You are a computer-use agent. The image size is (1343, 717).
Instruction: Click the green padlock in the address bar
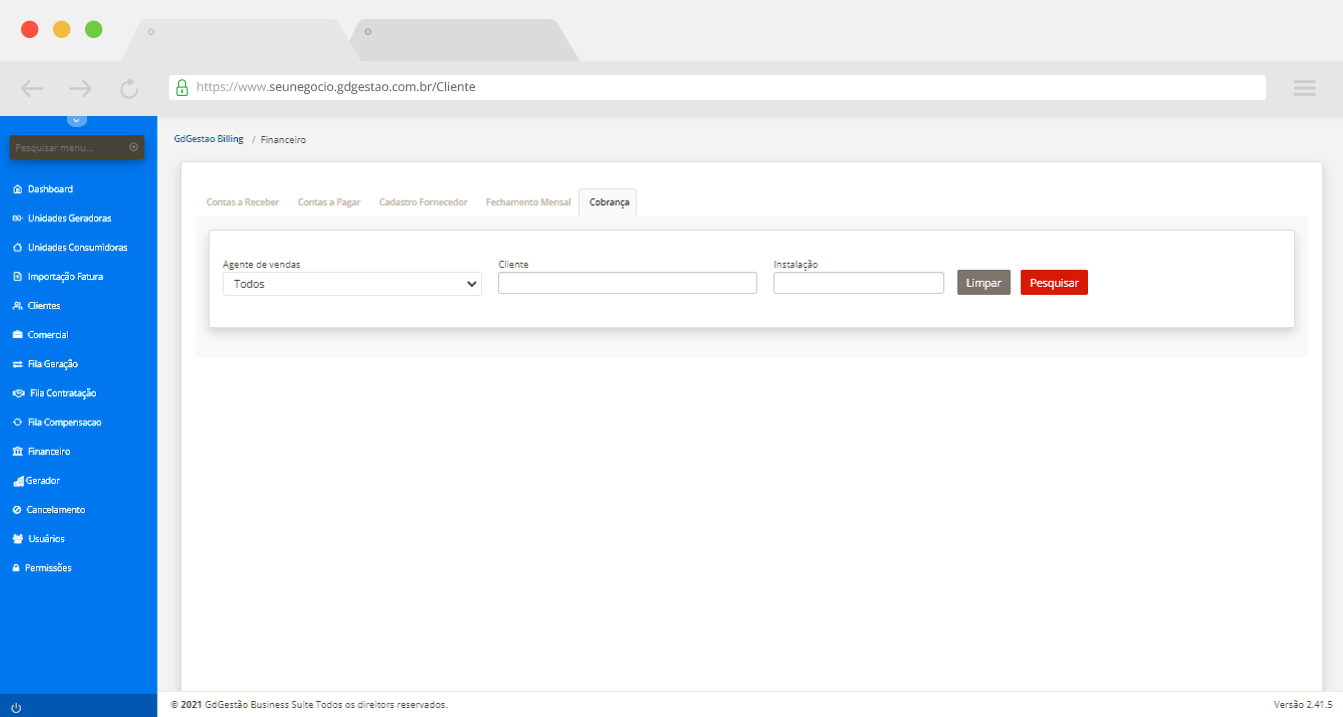(x=182, y=87)
